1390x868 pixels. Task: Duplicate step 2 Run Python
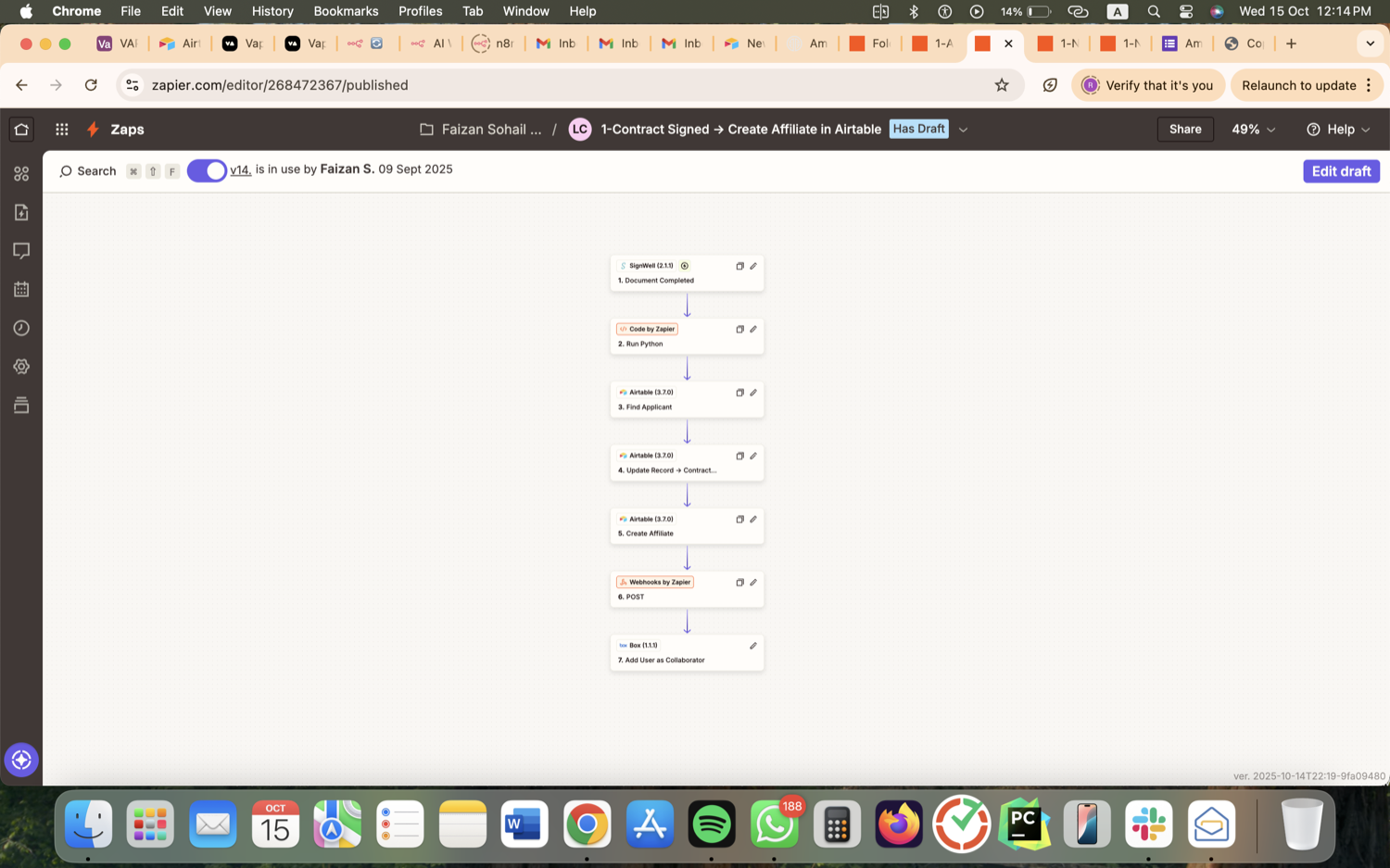click(739, 329)
